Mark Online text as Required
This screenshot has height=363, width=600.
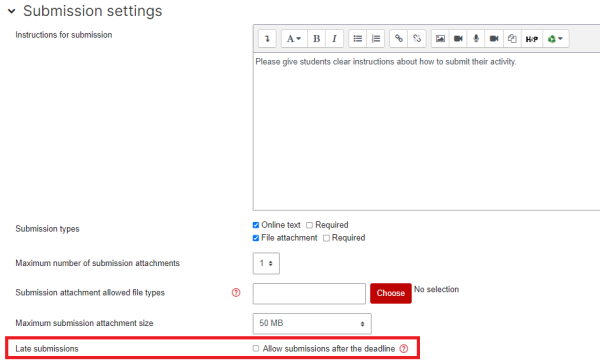[309, 225]
